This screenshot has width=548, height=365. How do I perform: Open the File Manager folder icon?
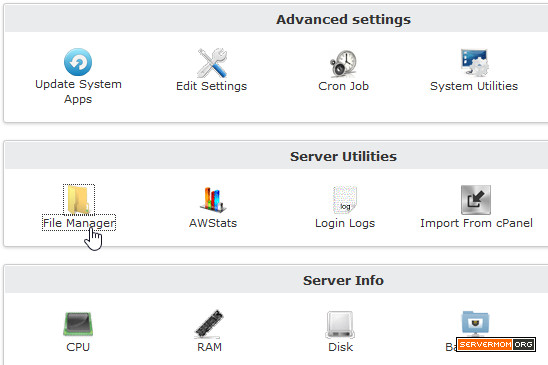point(79,199)
